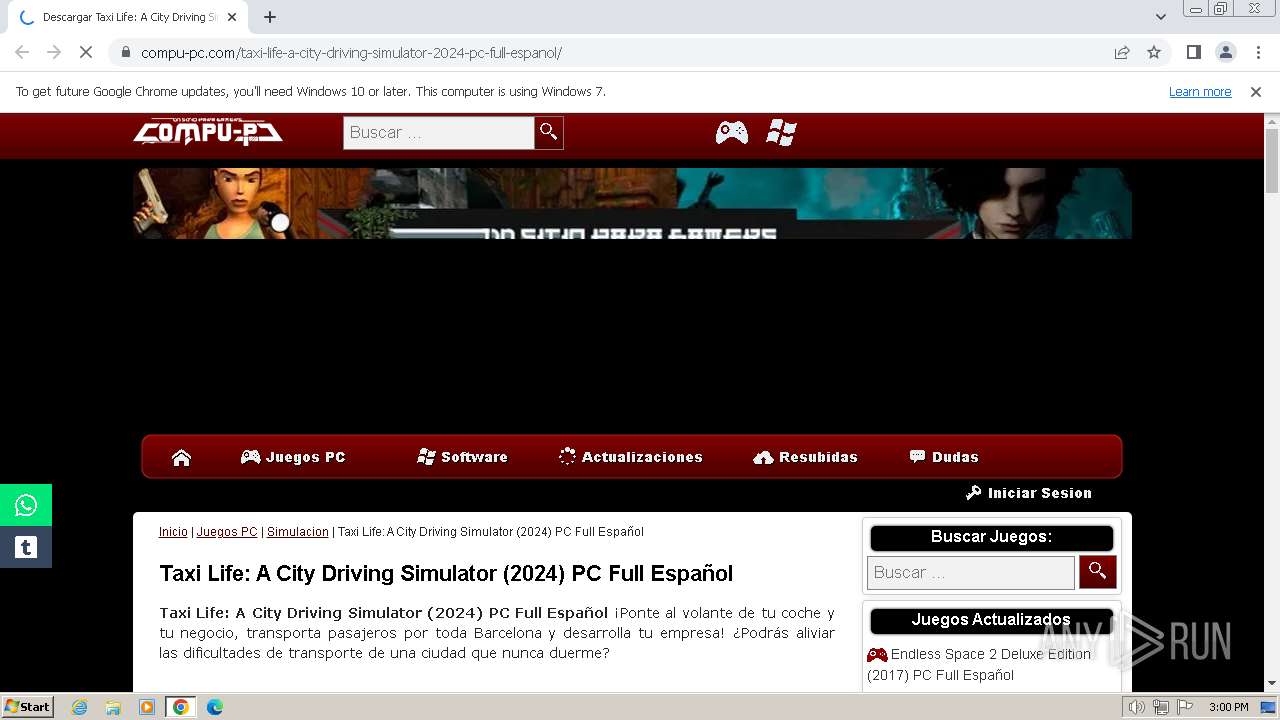Click the page vertical scrollbar thumb

pos(1272,160)
